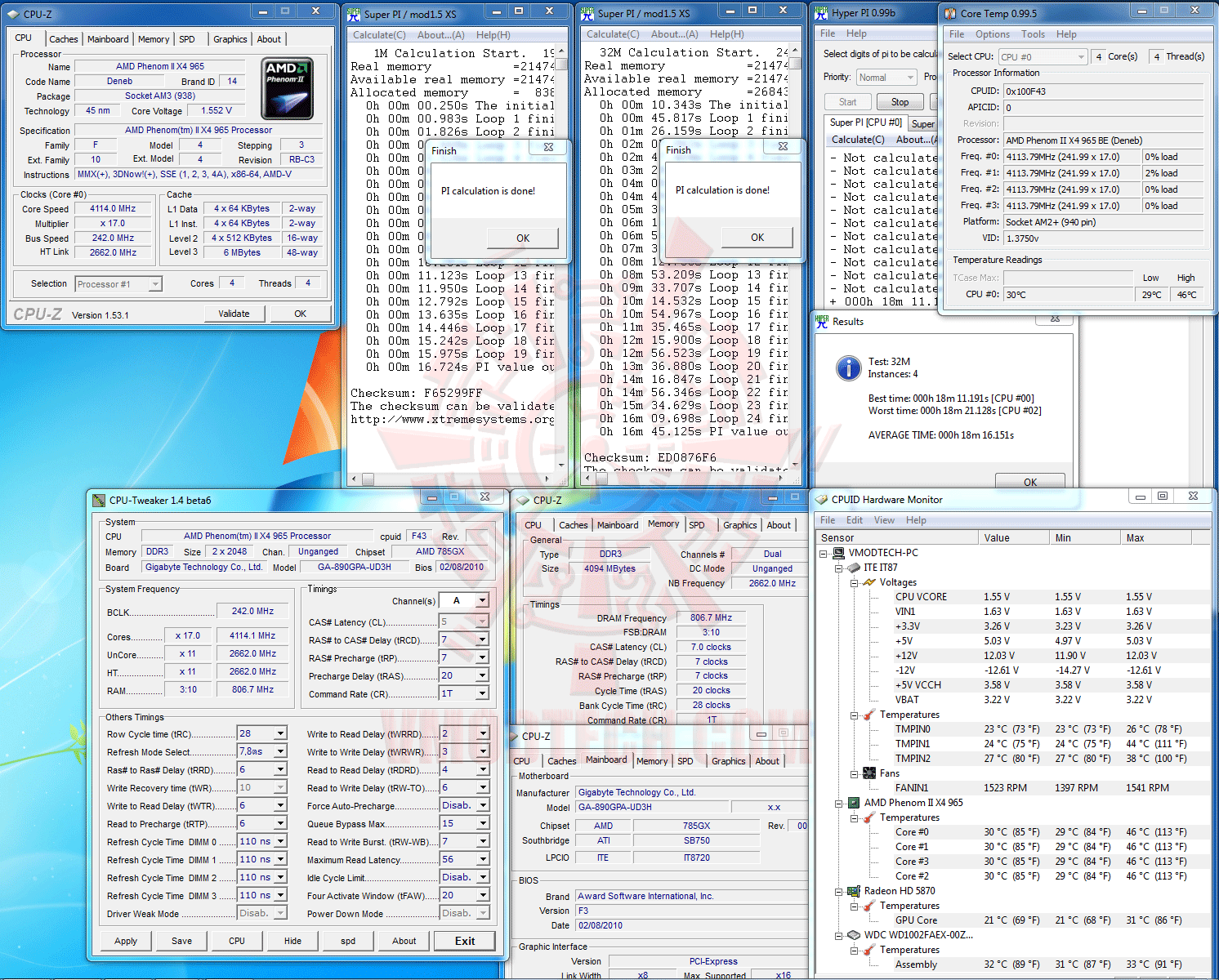
Task: Open the Refresh Mode Select 7,8as dropdown
Action: [x=280, y=751]
